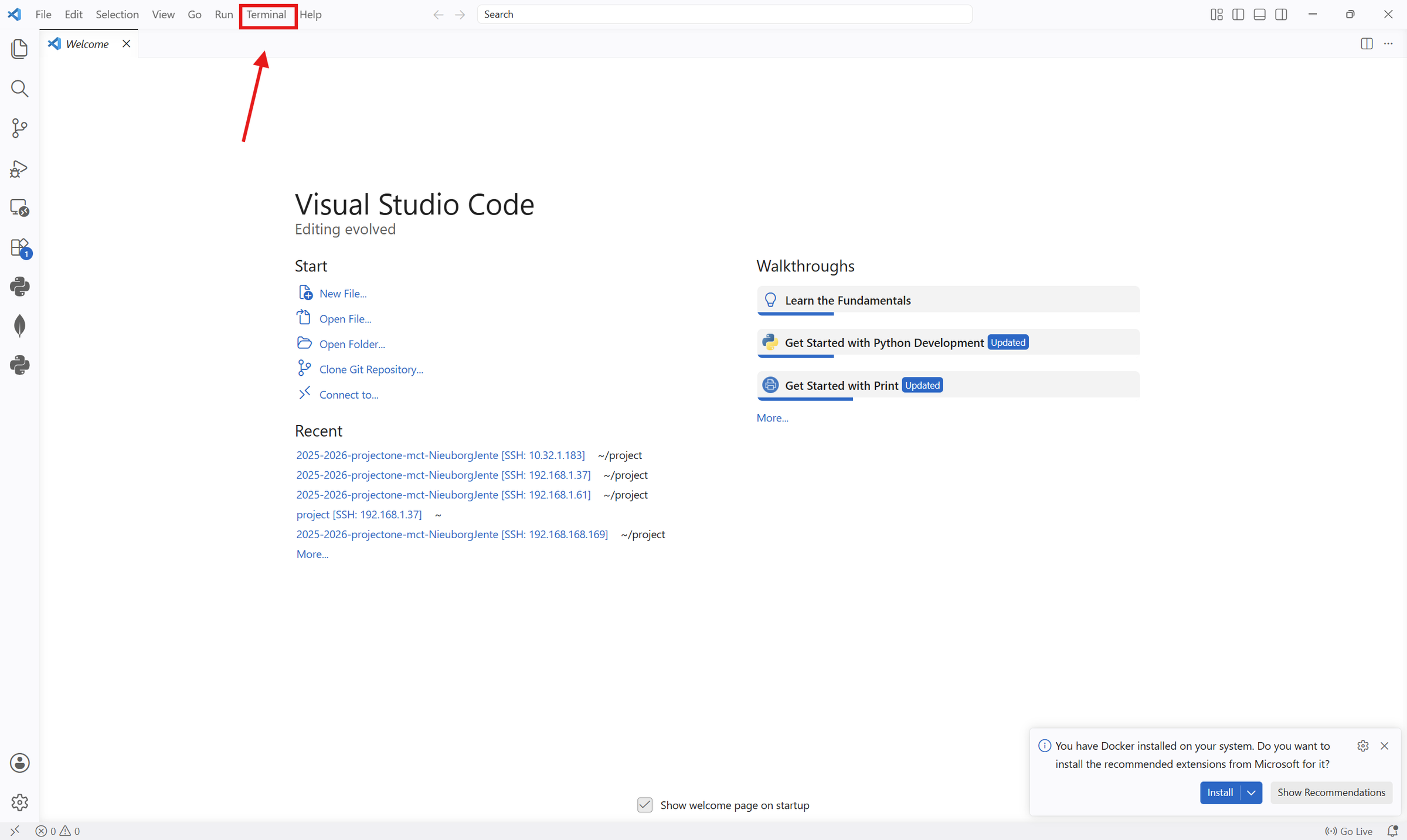Open the Run and Debug view
Viewport: 1407px width, 840px height.
pos(19,169)
